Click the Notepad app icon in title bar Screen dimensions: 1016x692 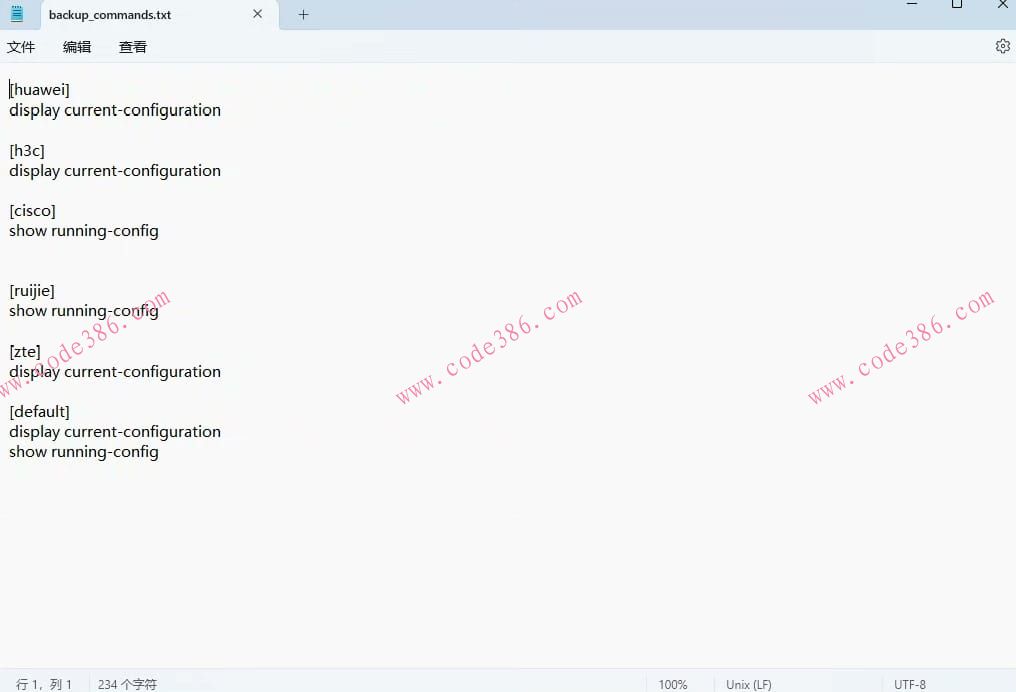coord(17,14)
